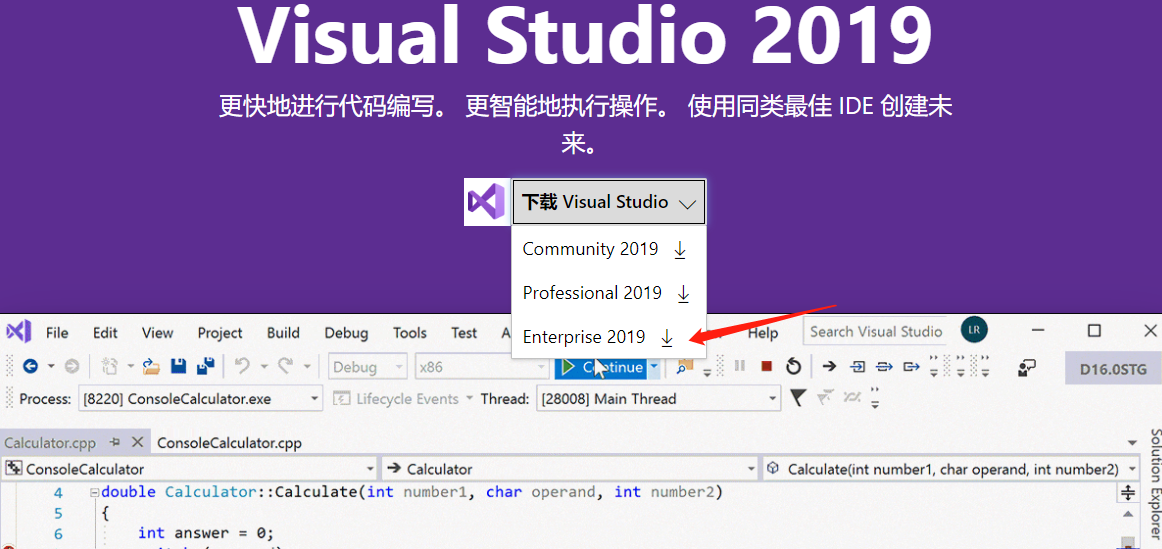
Task: Click the Save All icon
Action: click(x=205, y=366)
